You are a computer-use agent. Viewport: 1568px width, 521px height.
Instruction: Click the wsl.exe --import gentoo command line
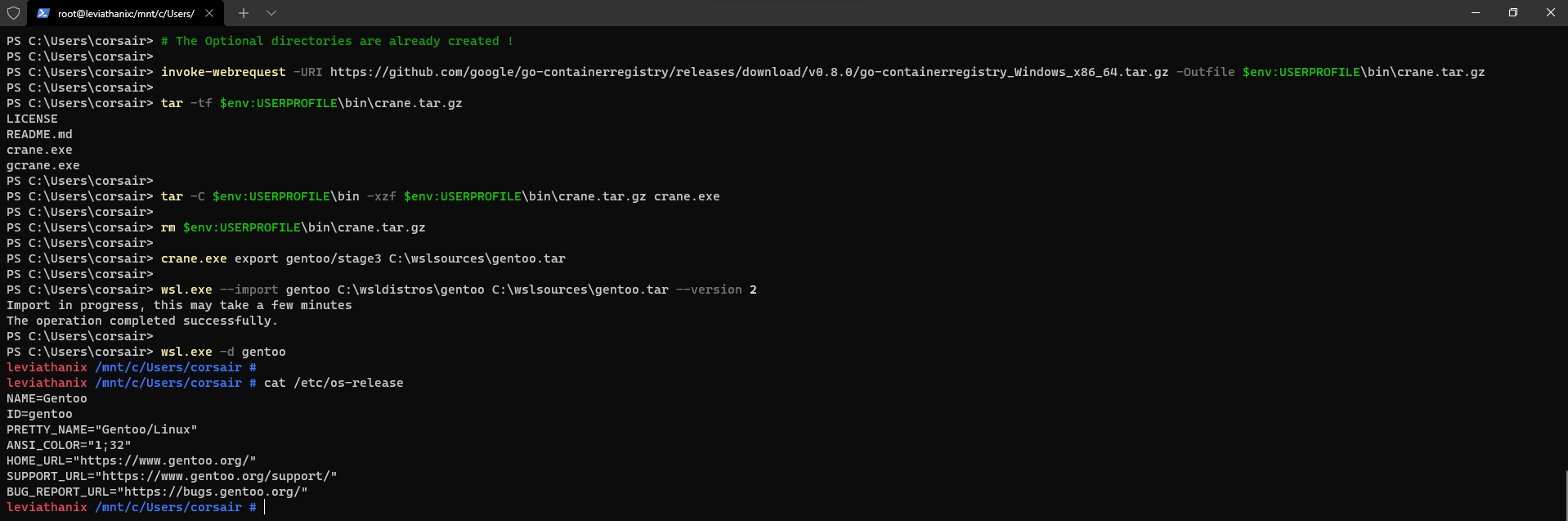coord(456,290)
